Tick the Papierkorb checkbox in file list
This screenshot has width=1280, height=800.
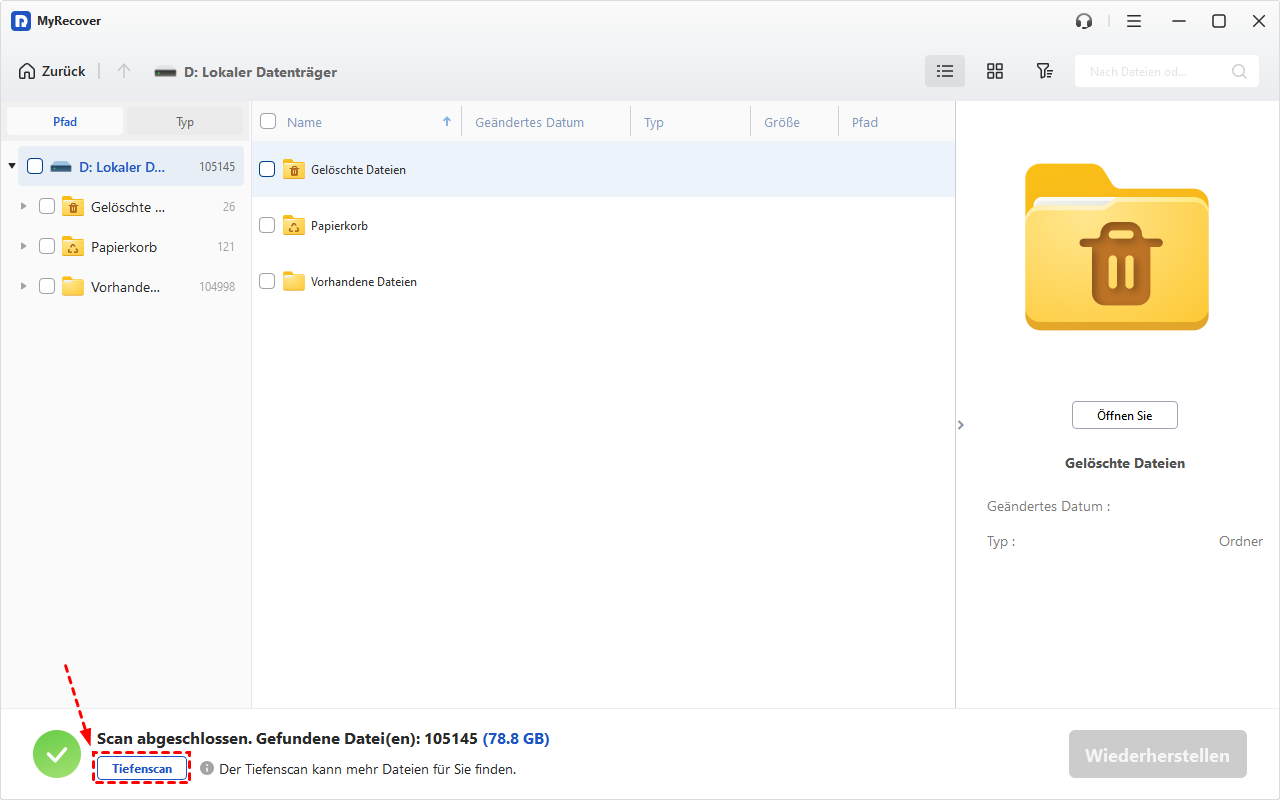[267, 225]
